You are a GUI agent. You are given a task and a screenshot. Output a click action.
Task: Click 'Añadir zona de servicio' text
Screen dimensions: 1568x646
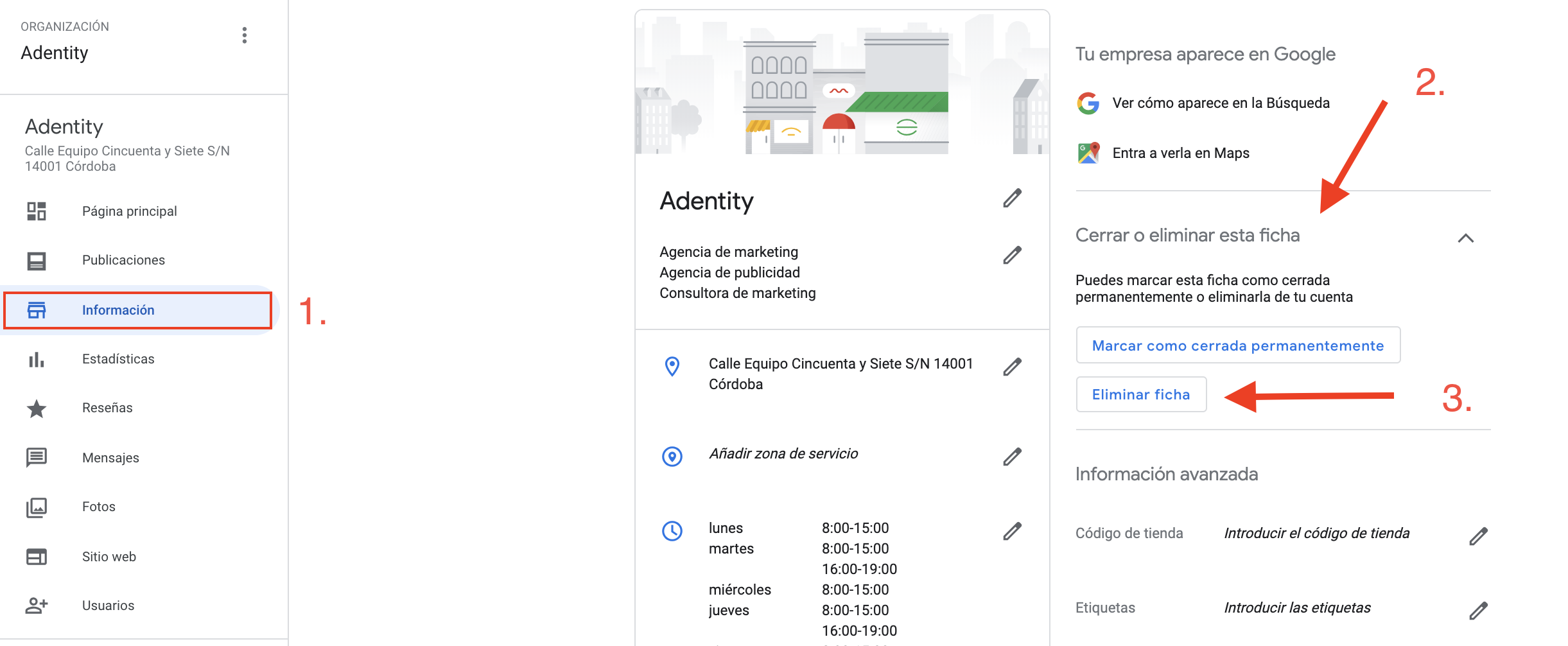click(x=783, y=454)
